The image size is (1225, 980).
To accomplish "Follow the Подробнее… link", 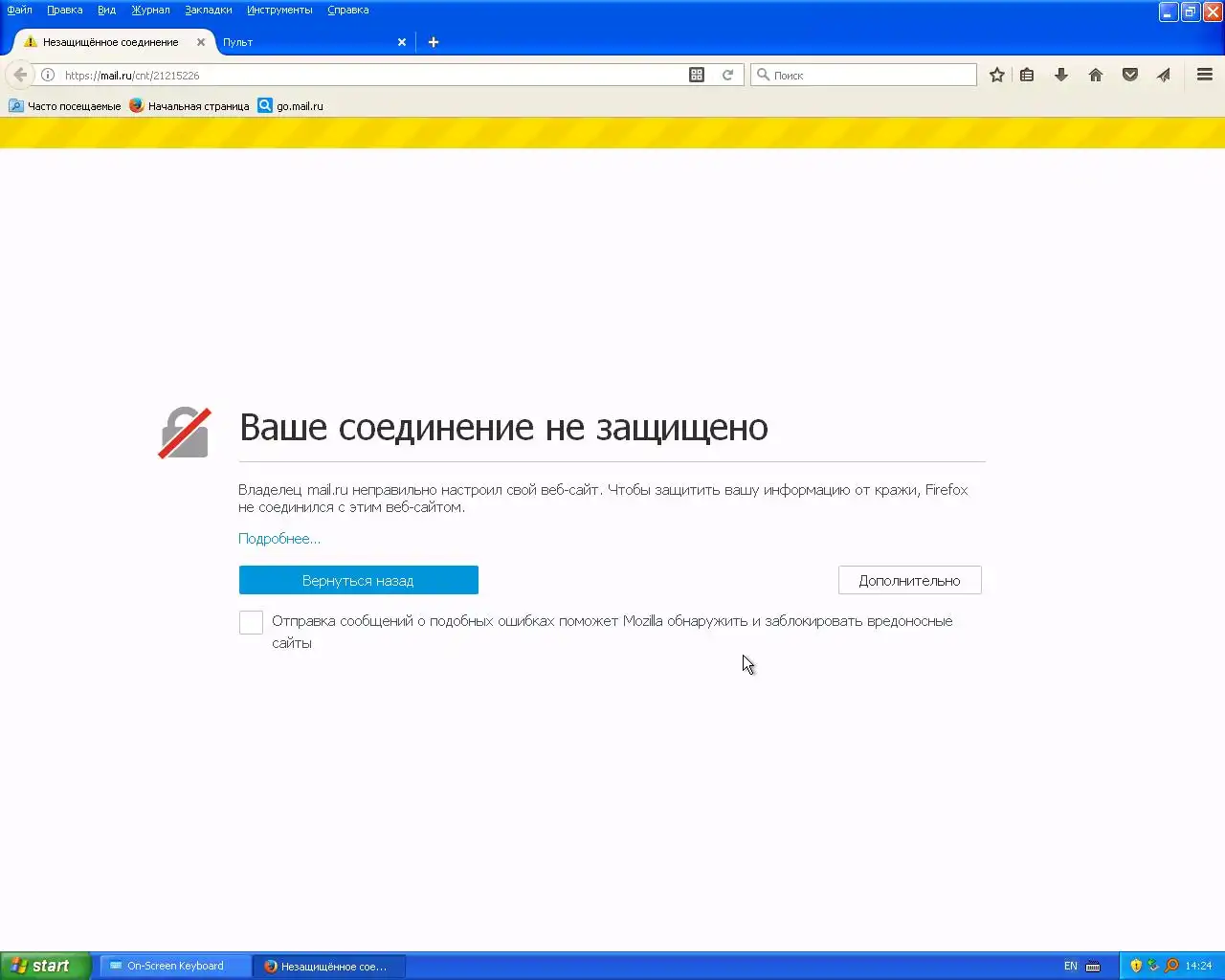I will (x=279, y=539).
